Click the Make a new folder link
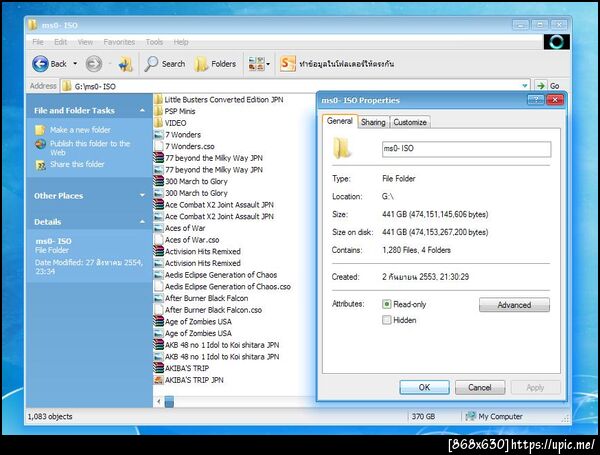This screenshot has width=600, height=455. click(x=80, y=130)
